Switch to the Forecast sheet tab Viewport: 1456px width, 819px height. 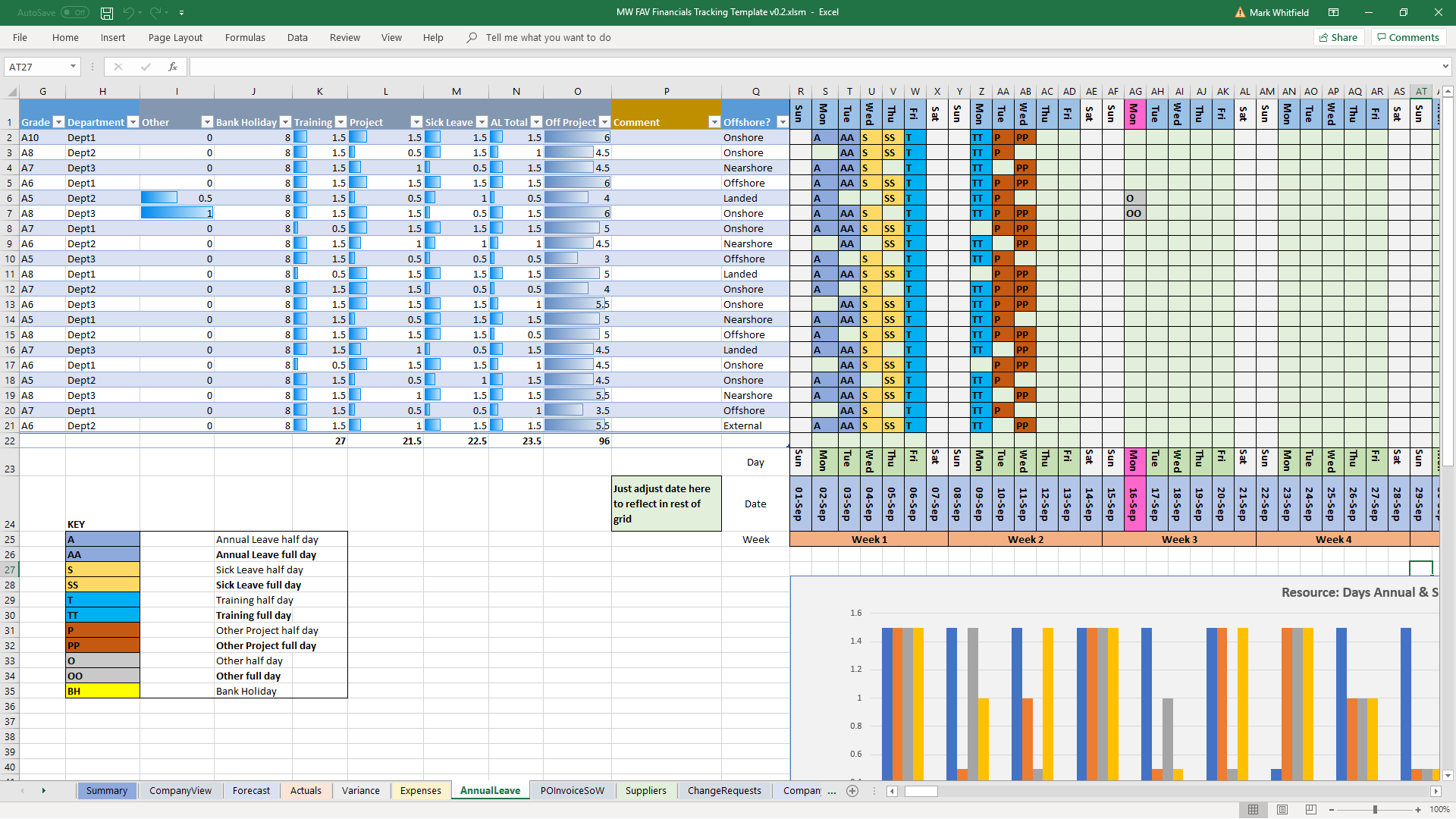coord(251,790)
